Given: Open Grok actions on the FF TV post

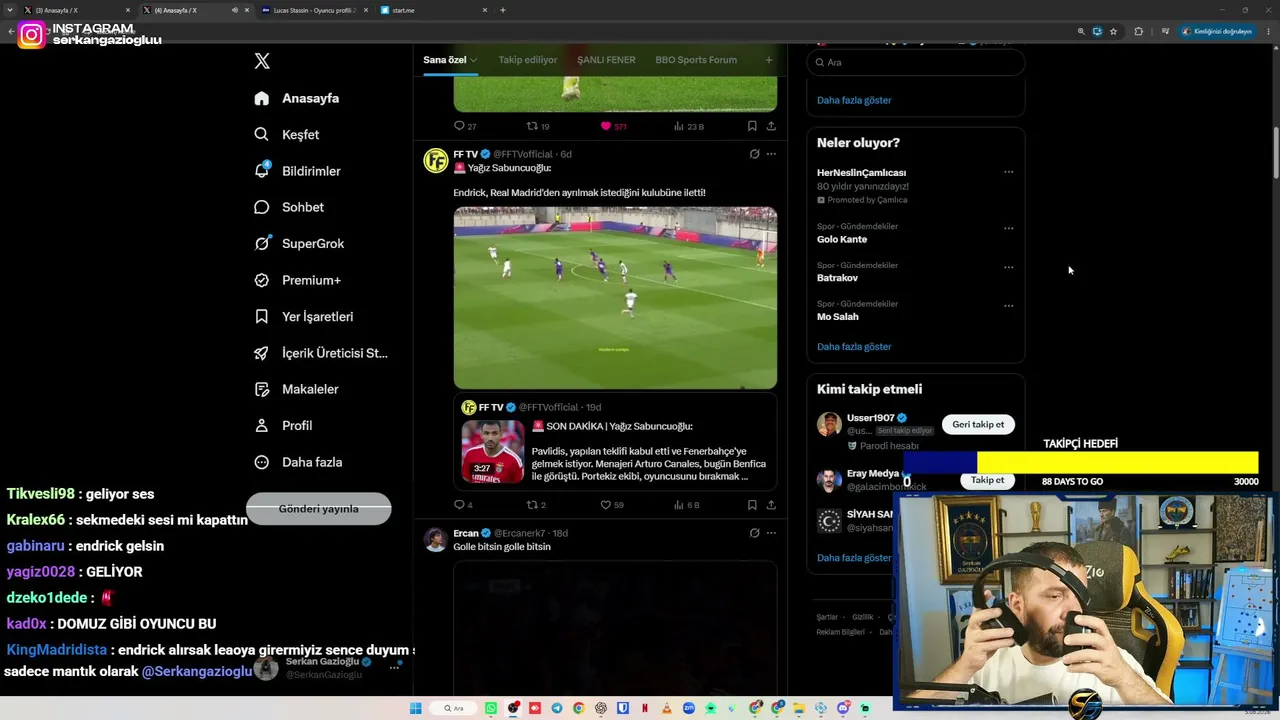Looking at the screenshot, I should tap(754, 154).
